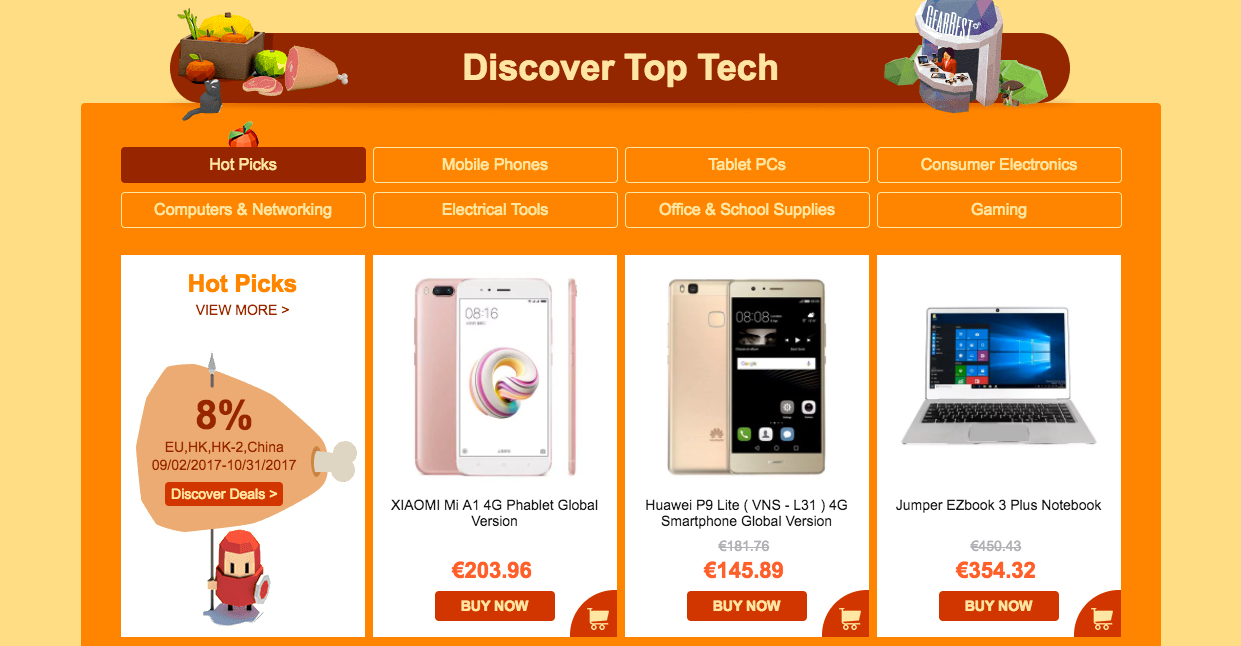The image size is (1241, 646).
Task: Open the Tablet PCs category
Action: [x=747, y=165]
